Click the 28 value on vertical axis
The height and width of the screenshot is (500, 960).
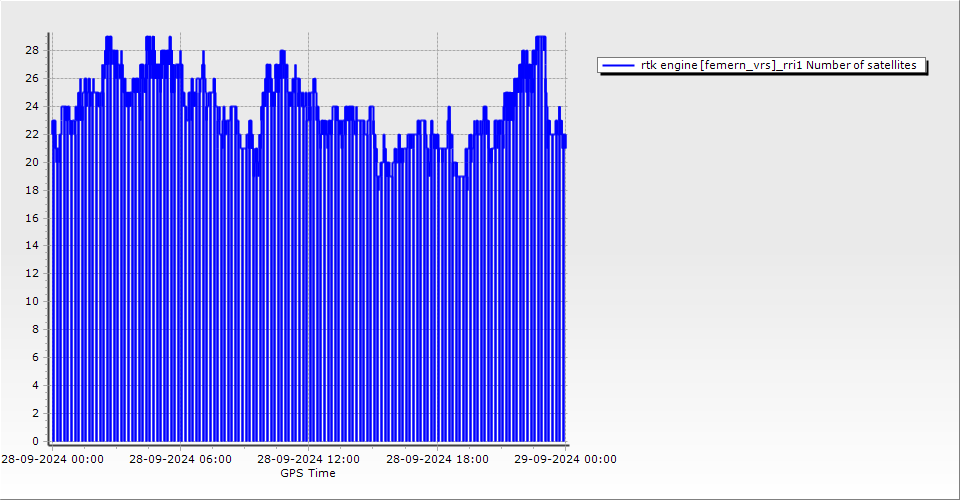click(x=32, y=50)
